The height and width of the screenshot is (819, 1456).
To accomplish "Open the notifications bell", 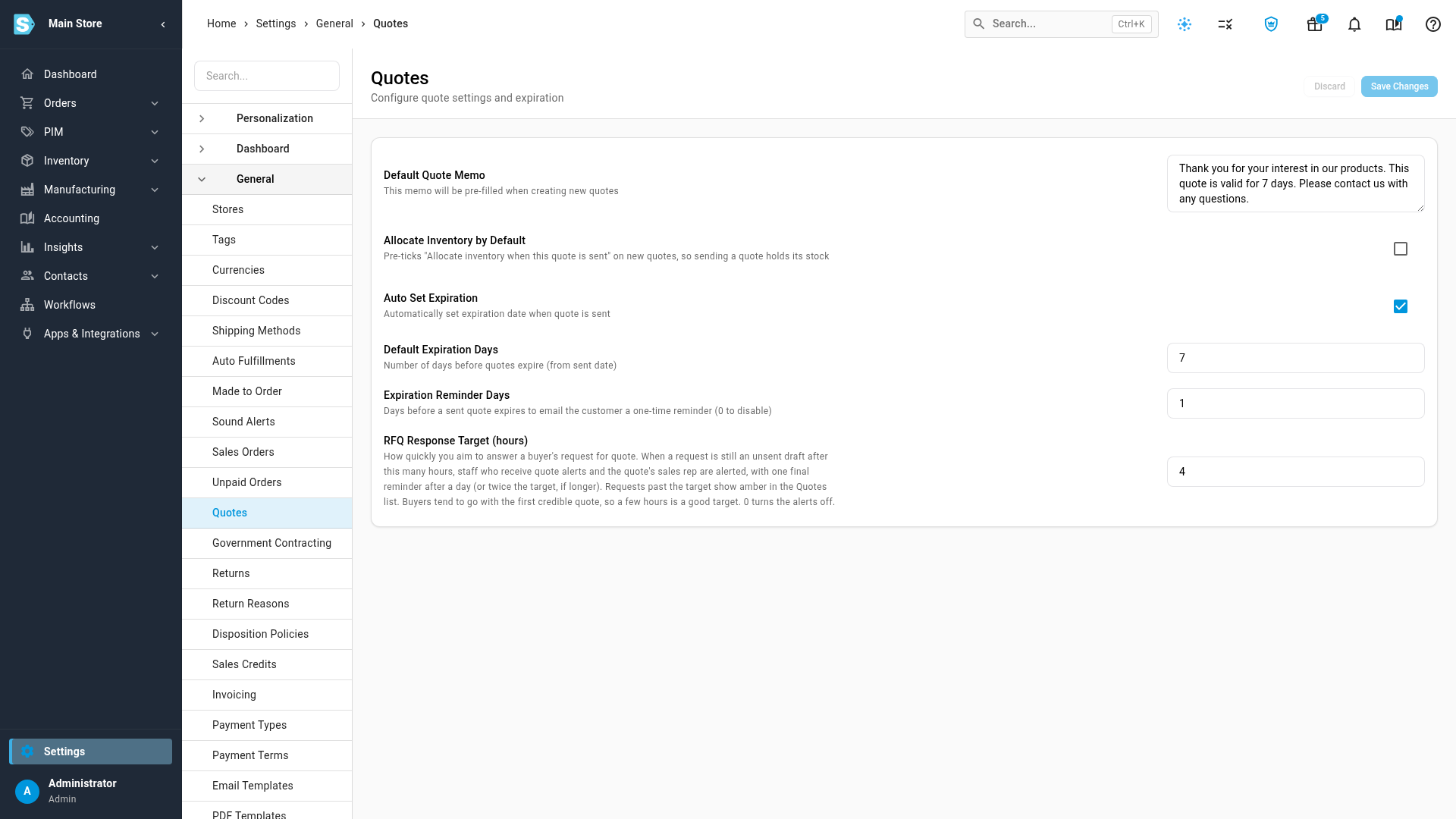I will (x=1354, y=24).
